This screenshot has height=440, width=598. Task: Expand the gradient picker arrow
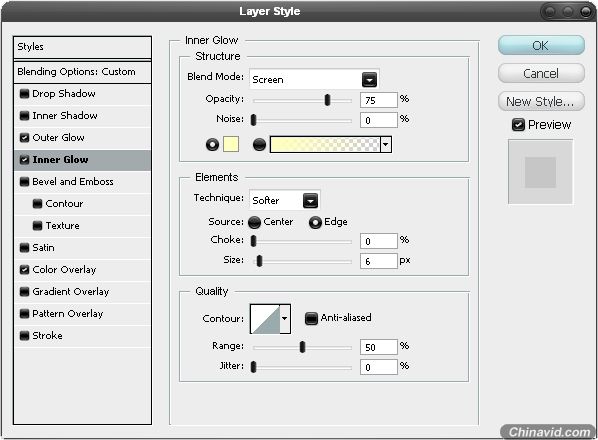click(x=386, y=145)
